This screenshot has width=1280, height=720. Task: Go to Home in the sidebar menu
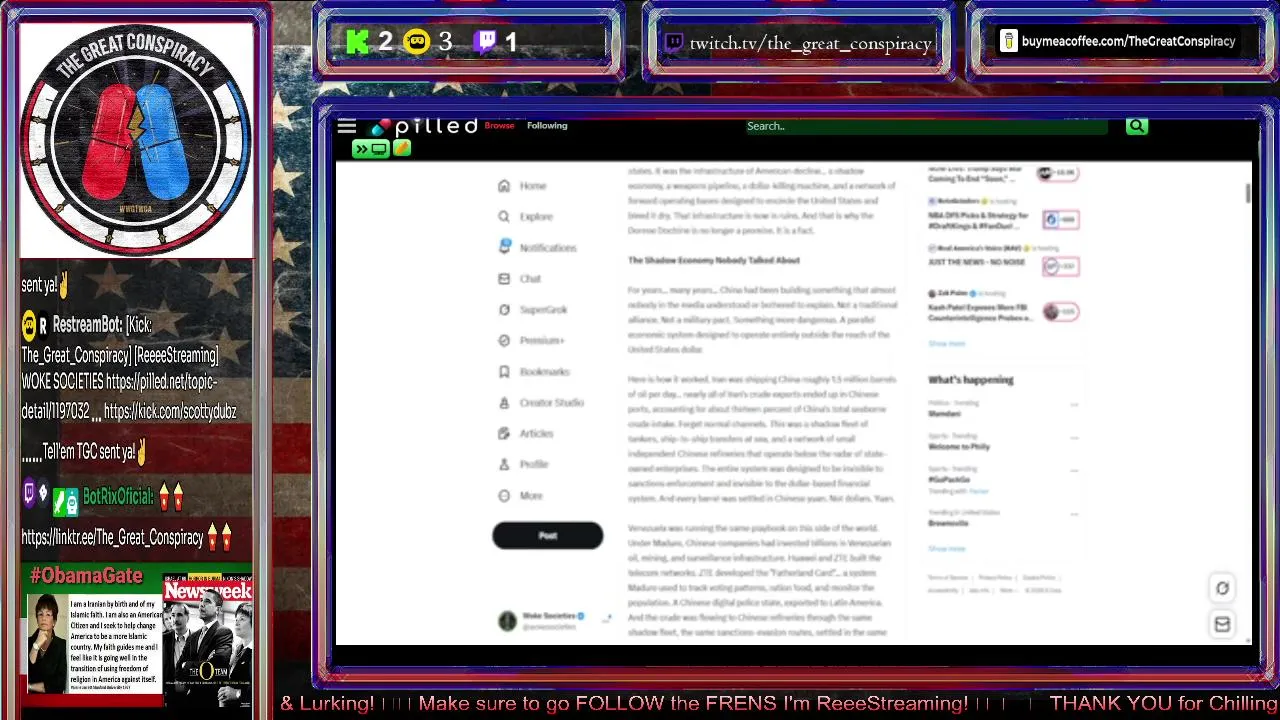point(533,186)
